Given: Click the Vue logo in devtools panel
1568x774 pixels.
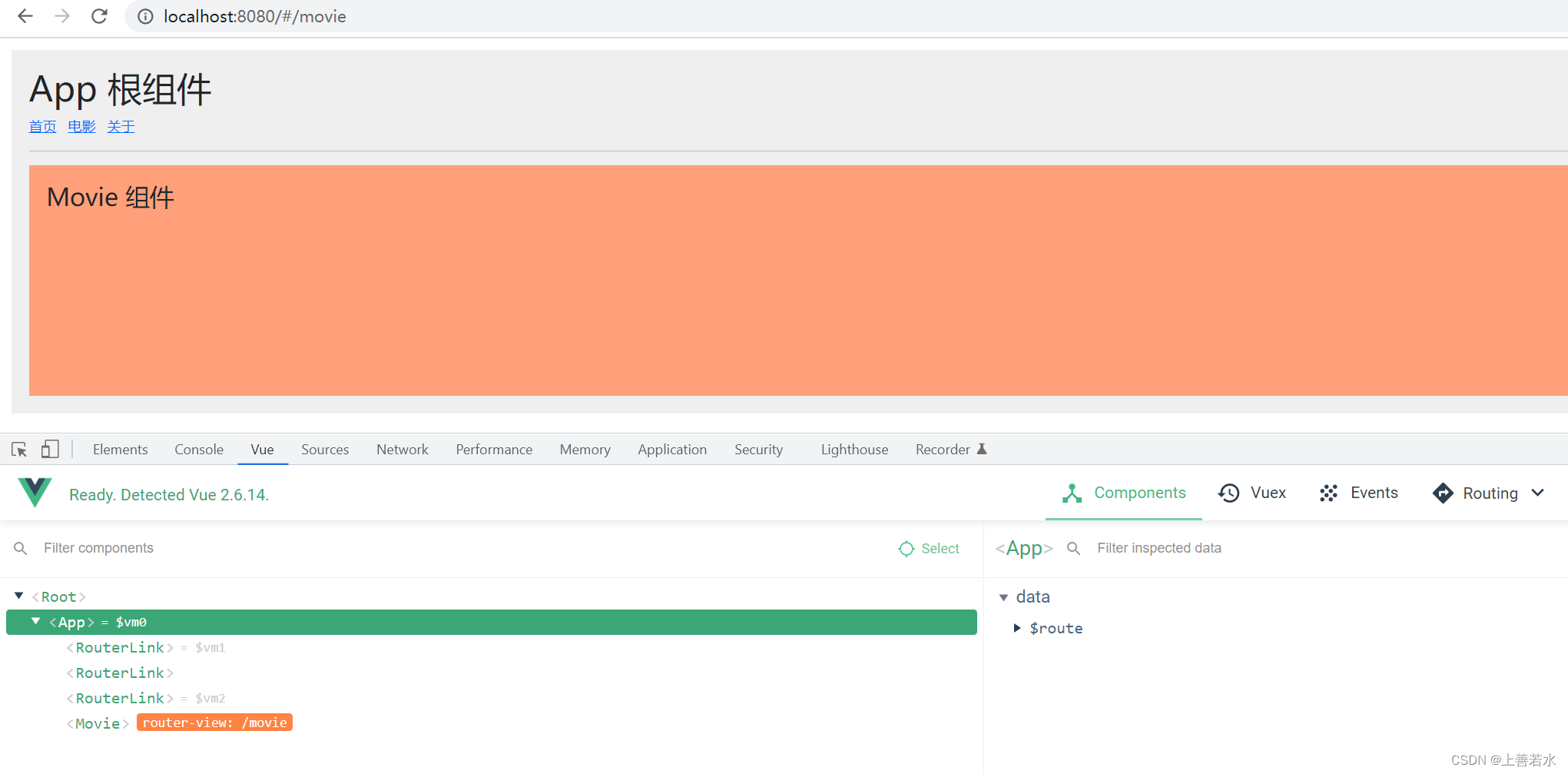Looking at the screenshot, I should [x=35, y=493].
